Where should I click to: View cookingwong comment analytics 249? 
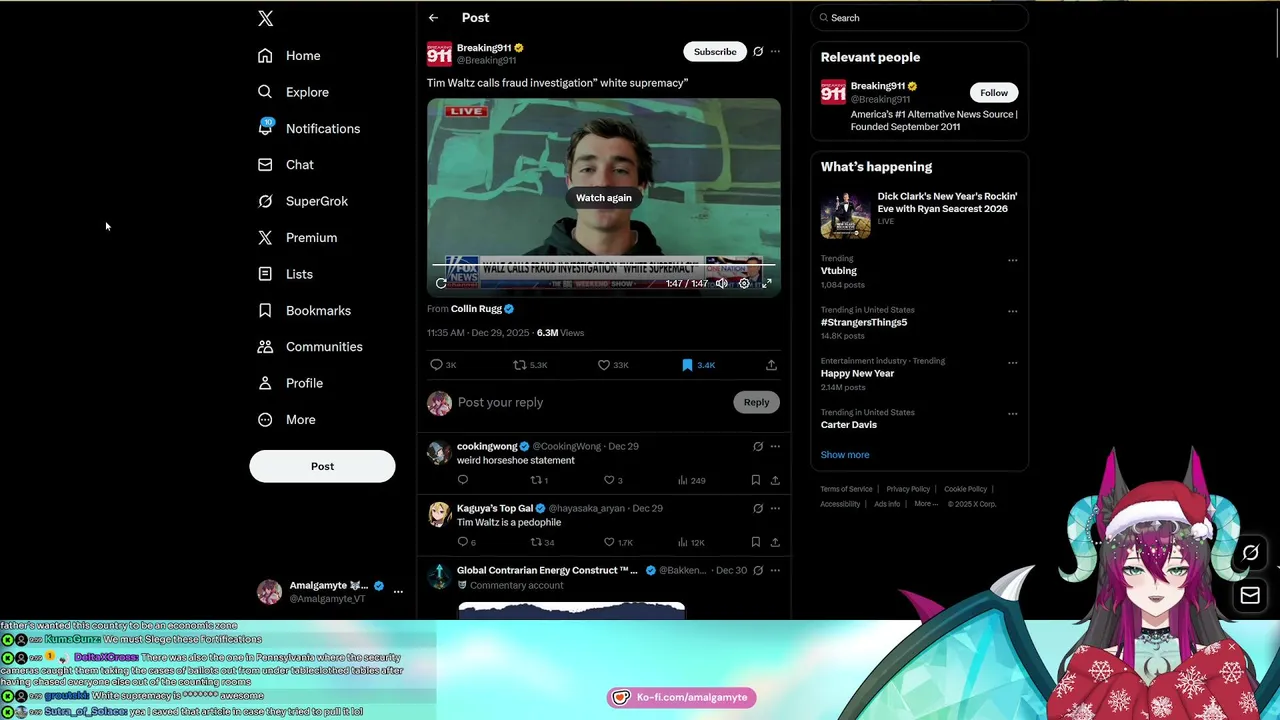pyautogui.click(x=691, y=480)
